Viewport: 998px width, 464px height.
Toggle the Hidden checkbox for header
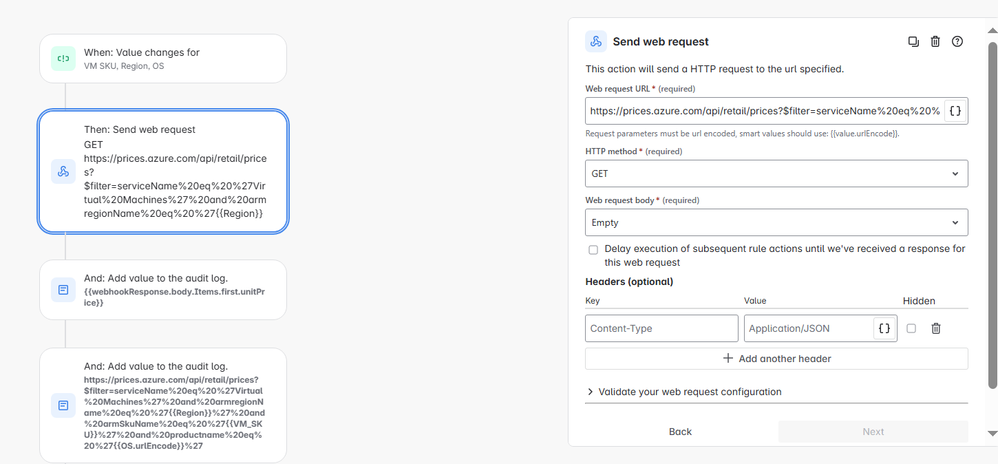point(911,328)
